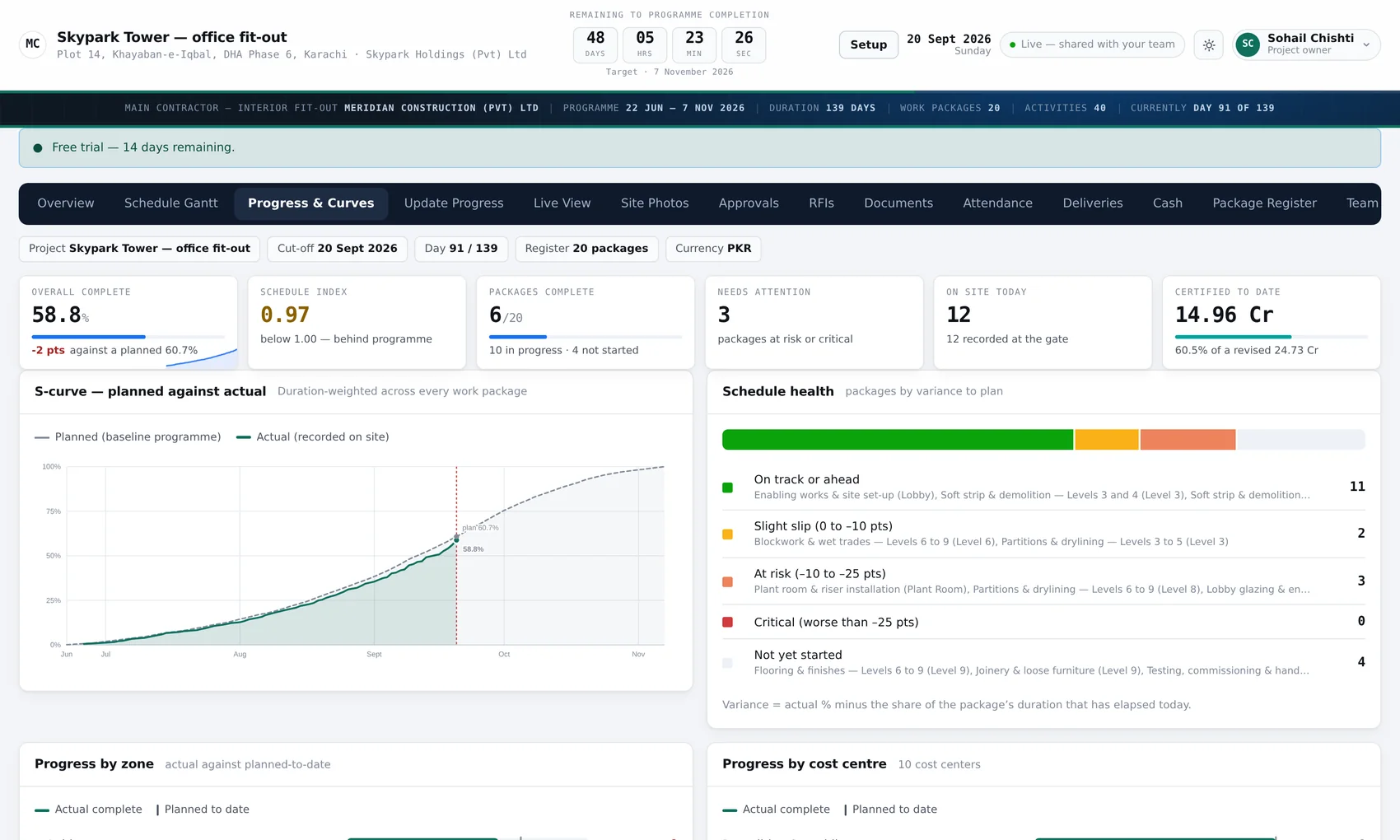
Task: Click the orange At risk swatch
Action: [727, 582]
